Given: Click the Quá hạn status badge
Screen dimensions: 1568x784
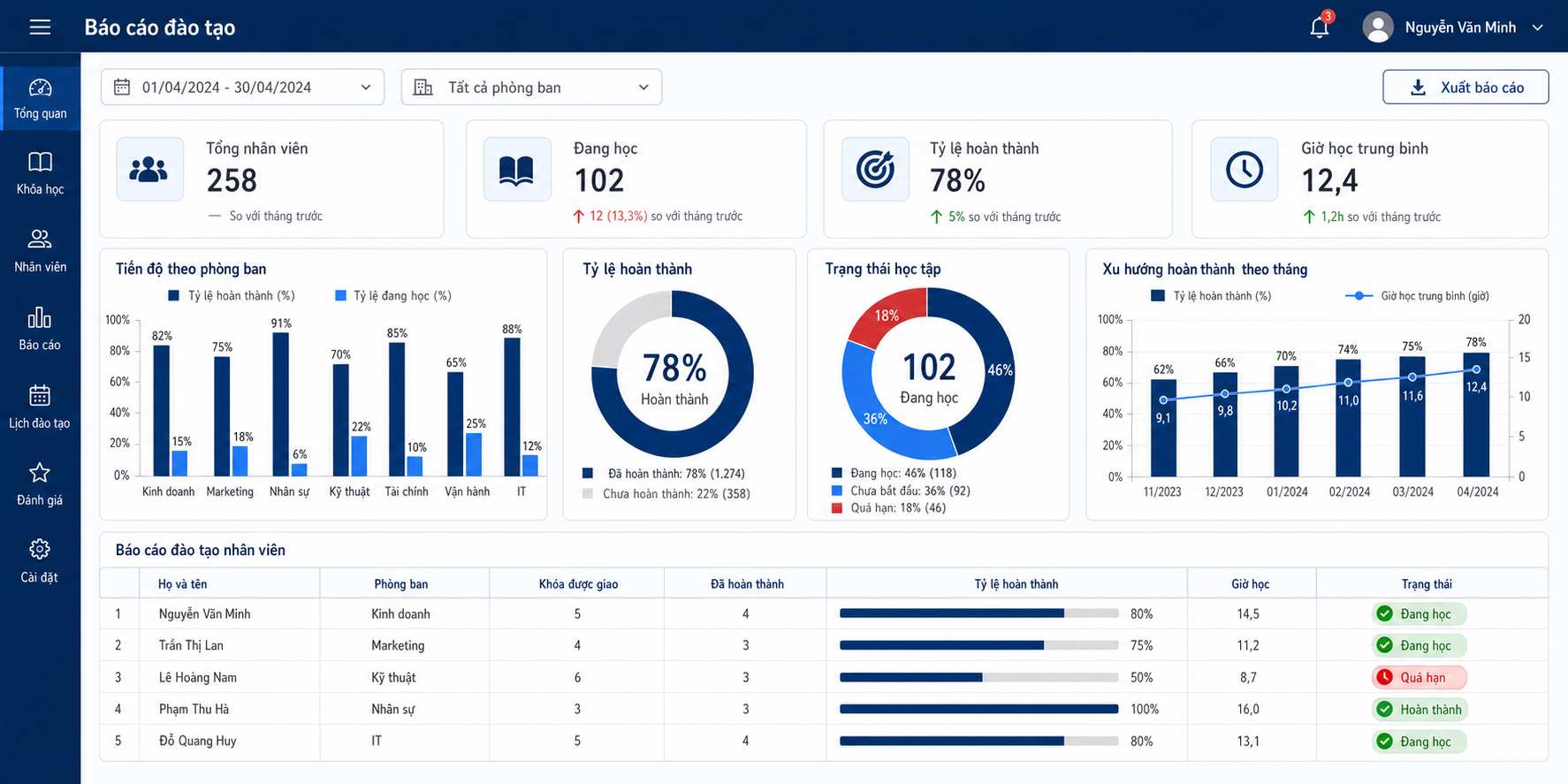Looking at the screenshot, I should [x=1419, y=677].
